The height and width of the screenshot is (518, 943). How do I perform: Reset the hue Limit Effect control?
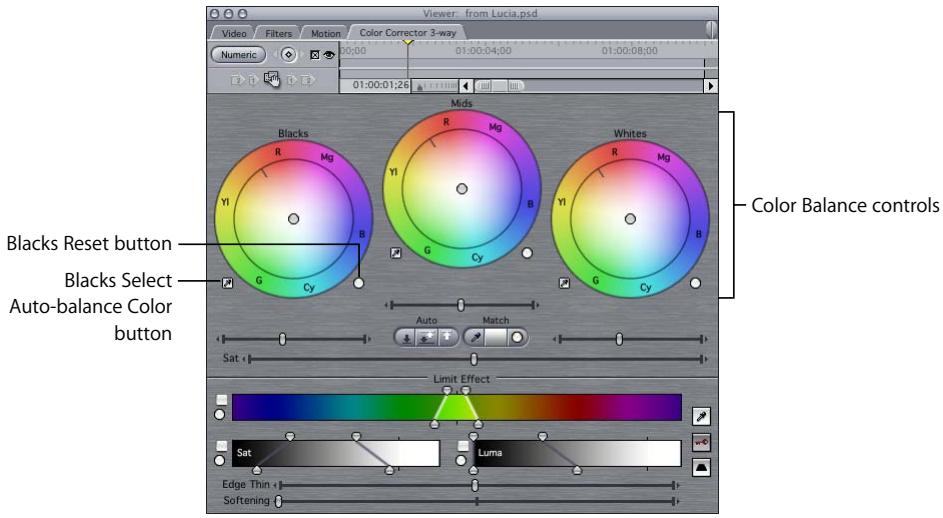click(x=220, y=415)
